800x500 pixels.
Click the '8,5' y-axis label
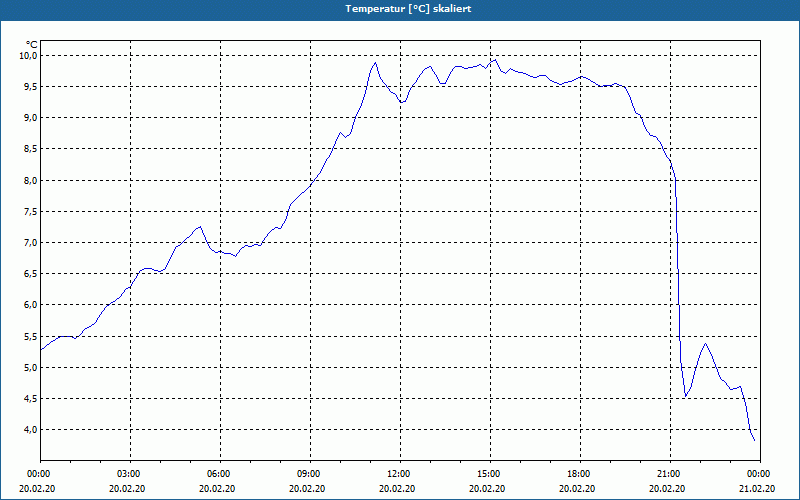pos(31,149)
